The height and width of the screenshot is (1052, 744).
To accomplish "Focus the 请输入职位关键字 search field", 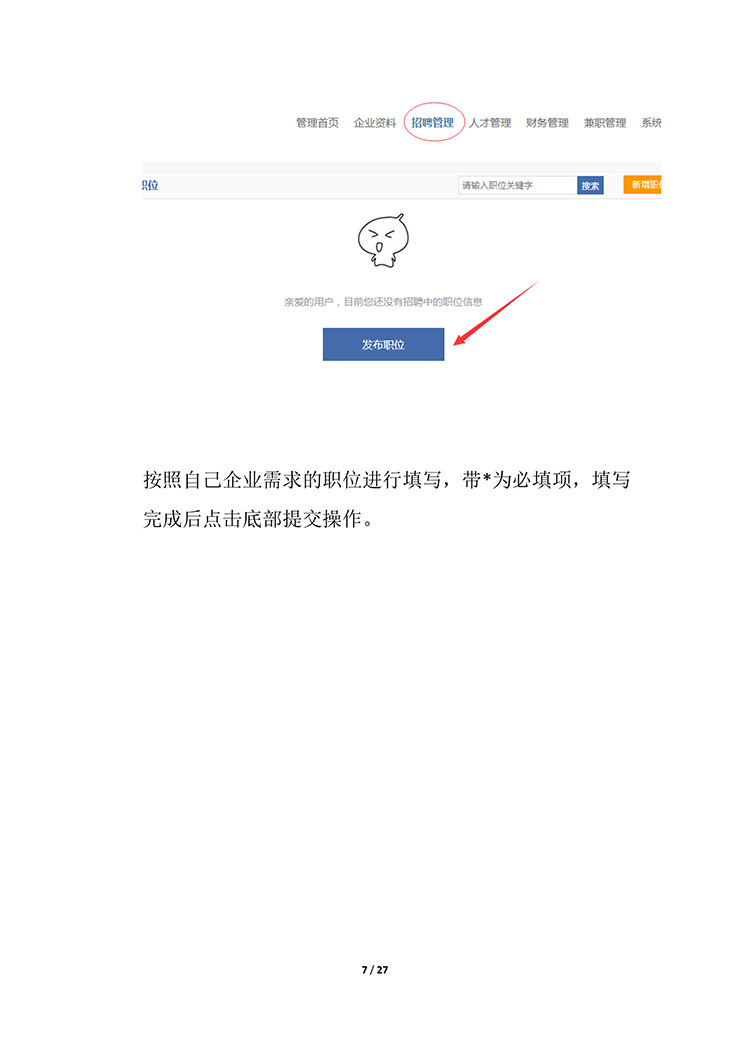I will [517, 185].
